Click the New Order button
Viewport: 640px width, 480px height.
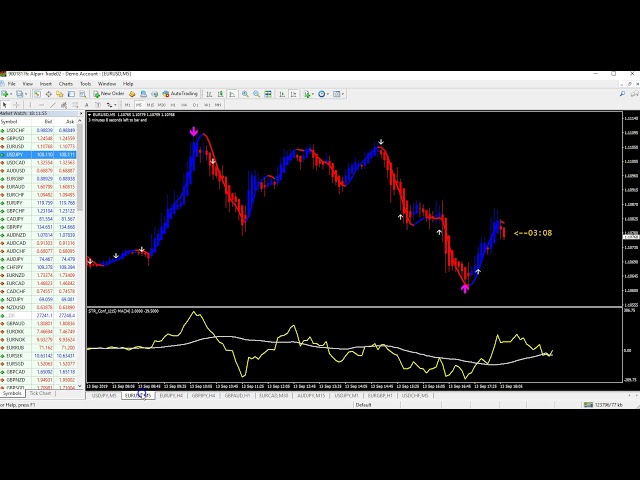[x=110, y=93]
